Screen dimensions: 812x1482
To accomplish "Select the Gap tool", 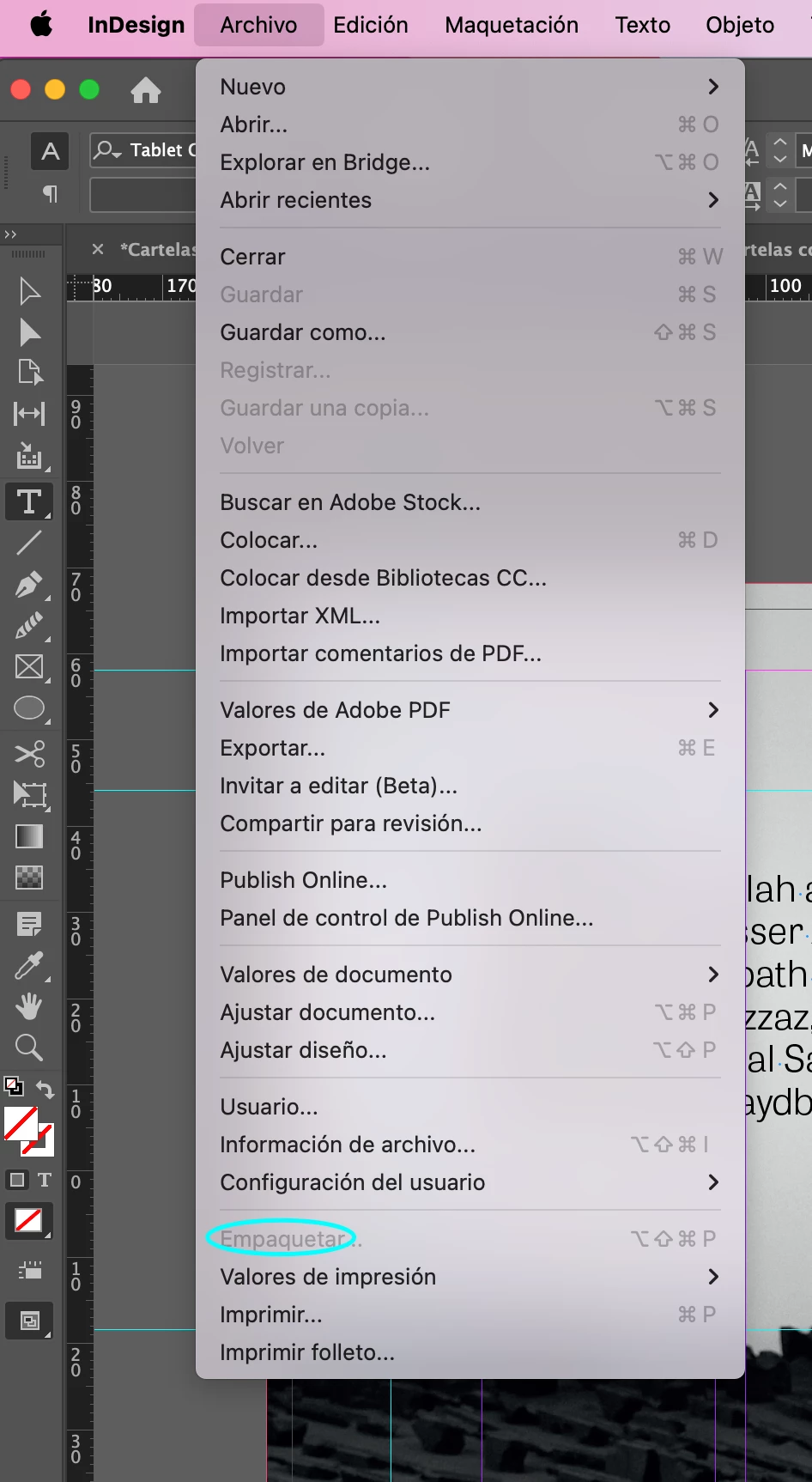I will (29, 414).
